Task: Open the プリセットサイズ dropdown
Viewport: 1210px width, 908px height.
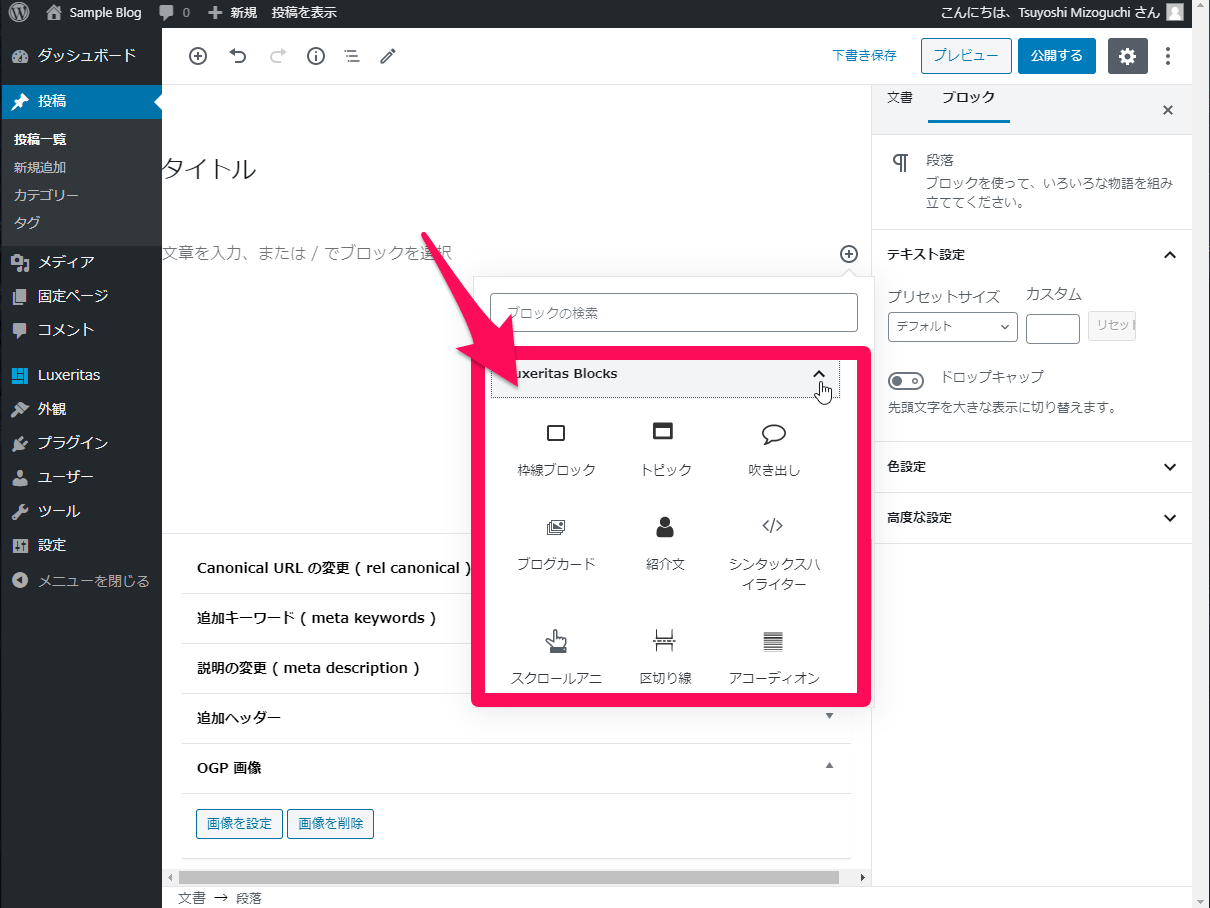Action: (x=952, y=327)
